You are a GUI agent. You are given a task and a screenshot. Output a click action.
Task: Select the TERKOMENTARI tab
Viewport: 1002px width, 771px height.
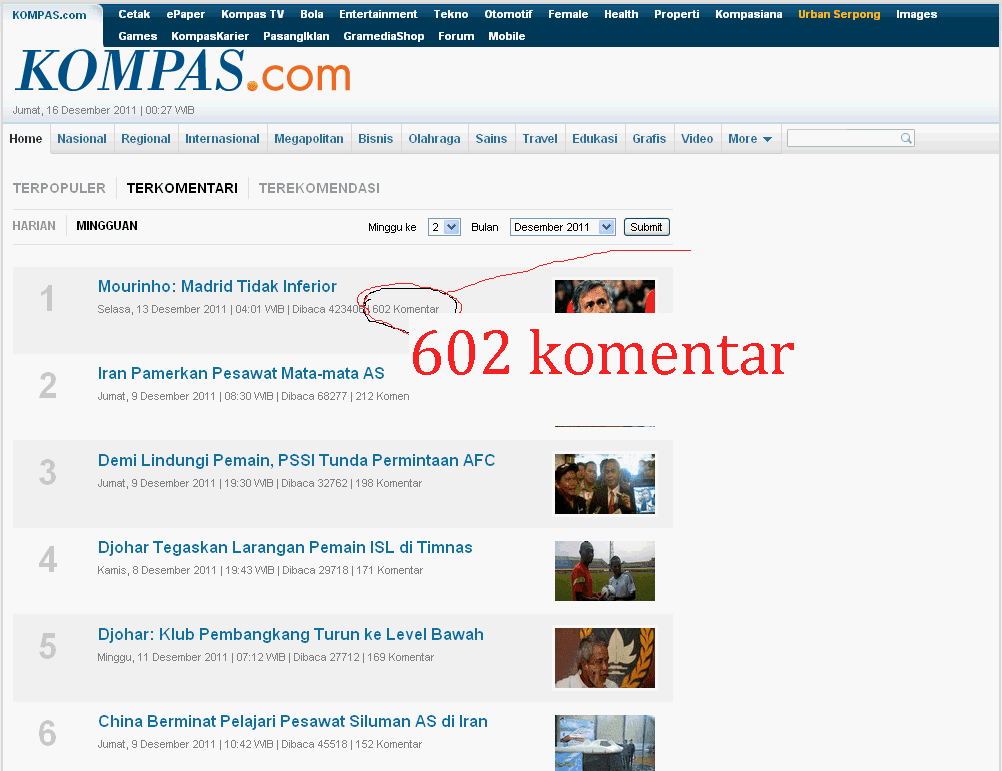pyautogui.click(x=182, y=188)
